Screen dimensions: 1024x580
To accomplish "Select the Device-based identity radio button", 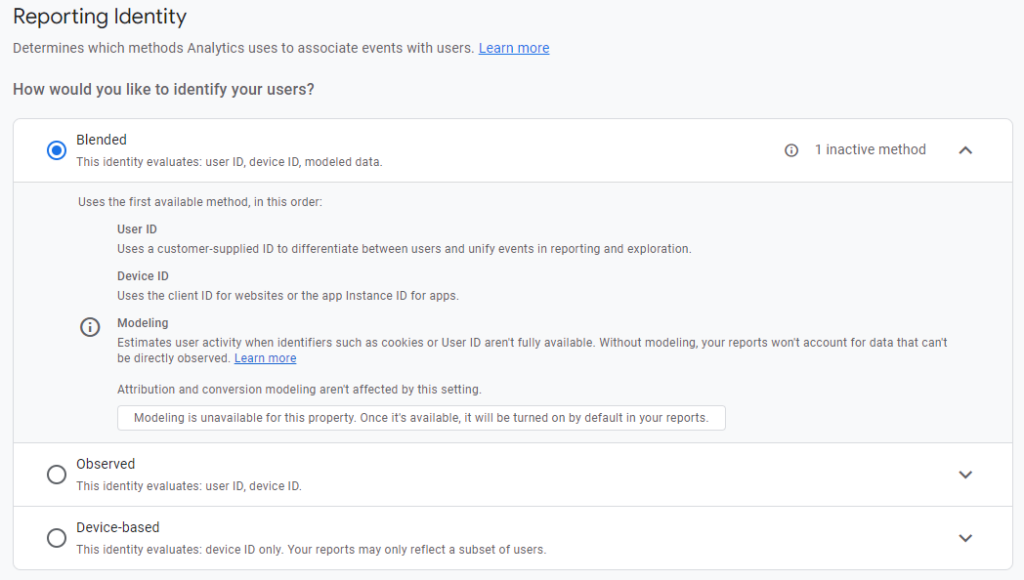I will 57,538.
